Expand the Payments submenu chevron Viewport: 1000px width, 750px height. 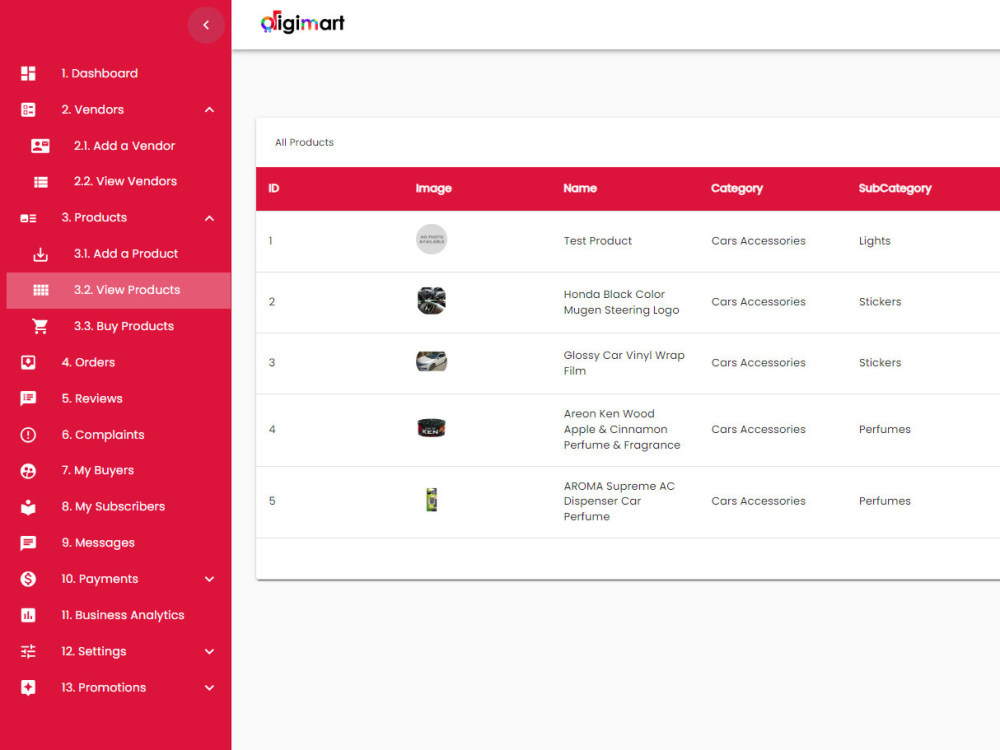point(209,579)
